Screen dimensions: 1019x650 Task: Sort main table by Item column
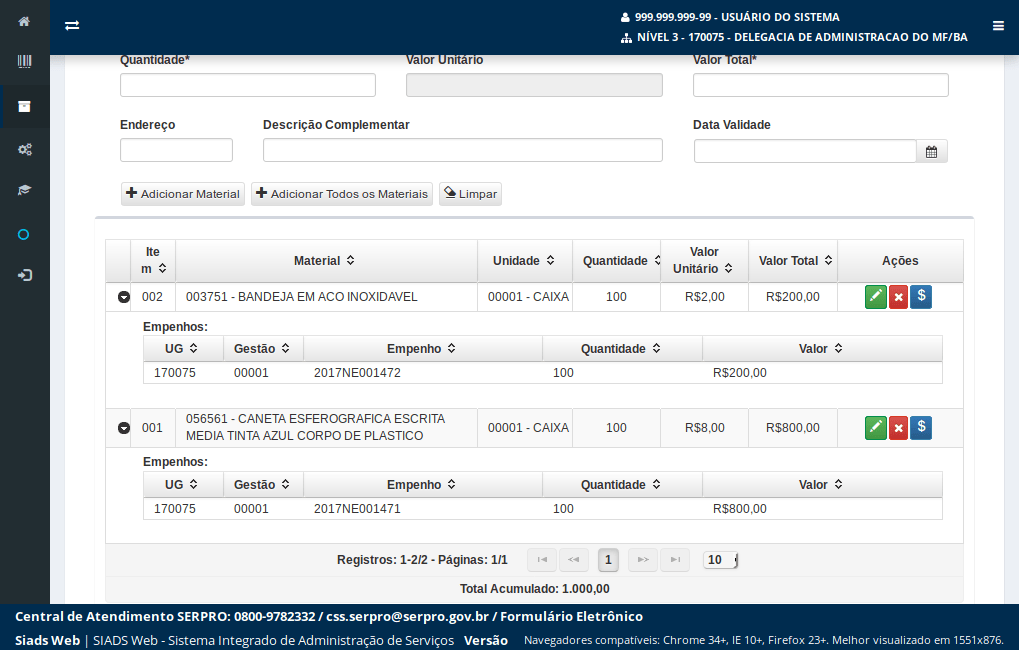tap(162, 268)
